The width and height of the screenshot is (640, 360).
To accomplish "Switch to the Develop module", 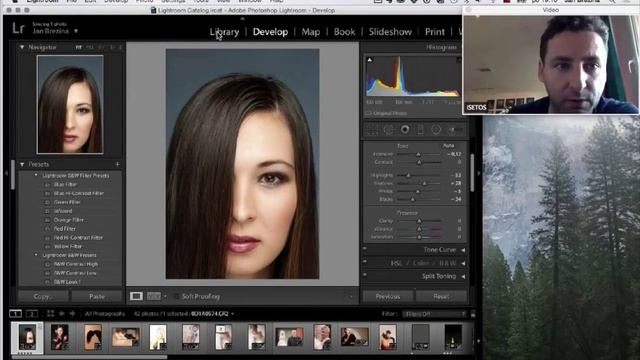I will point(270,32).
